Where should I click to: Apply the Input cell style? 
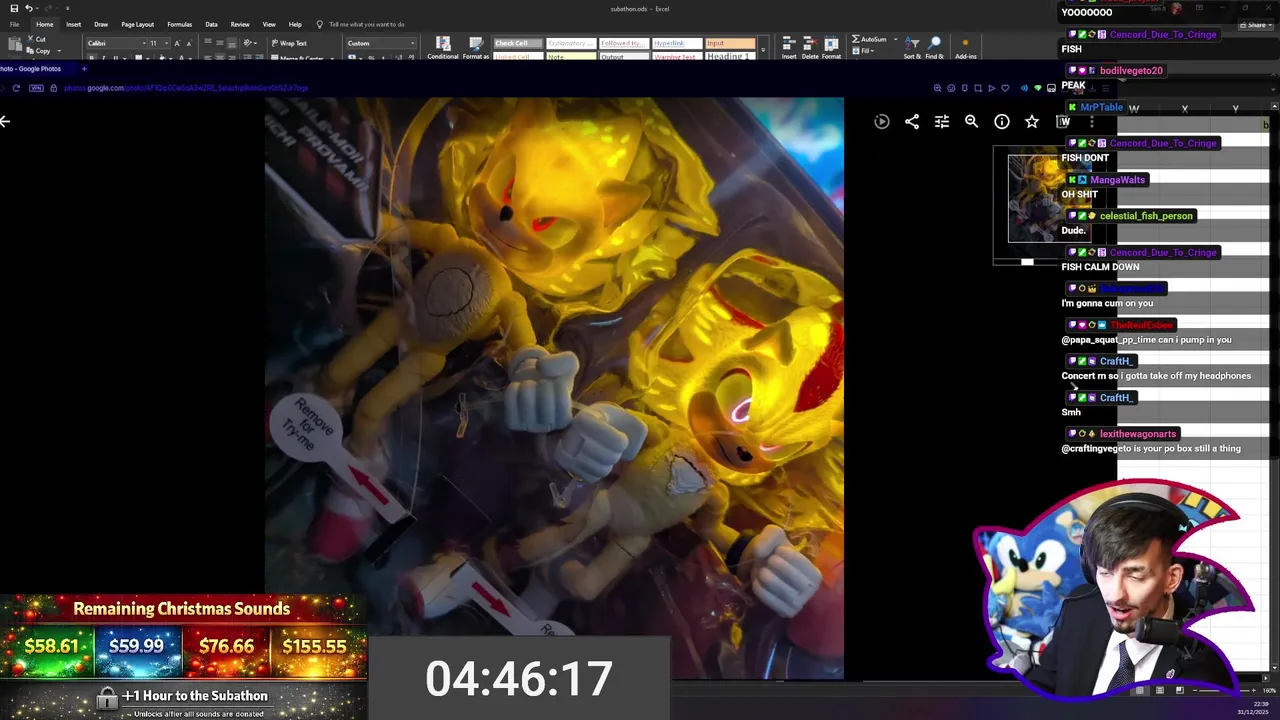click(730, 43)
